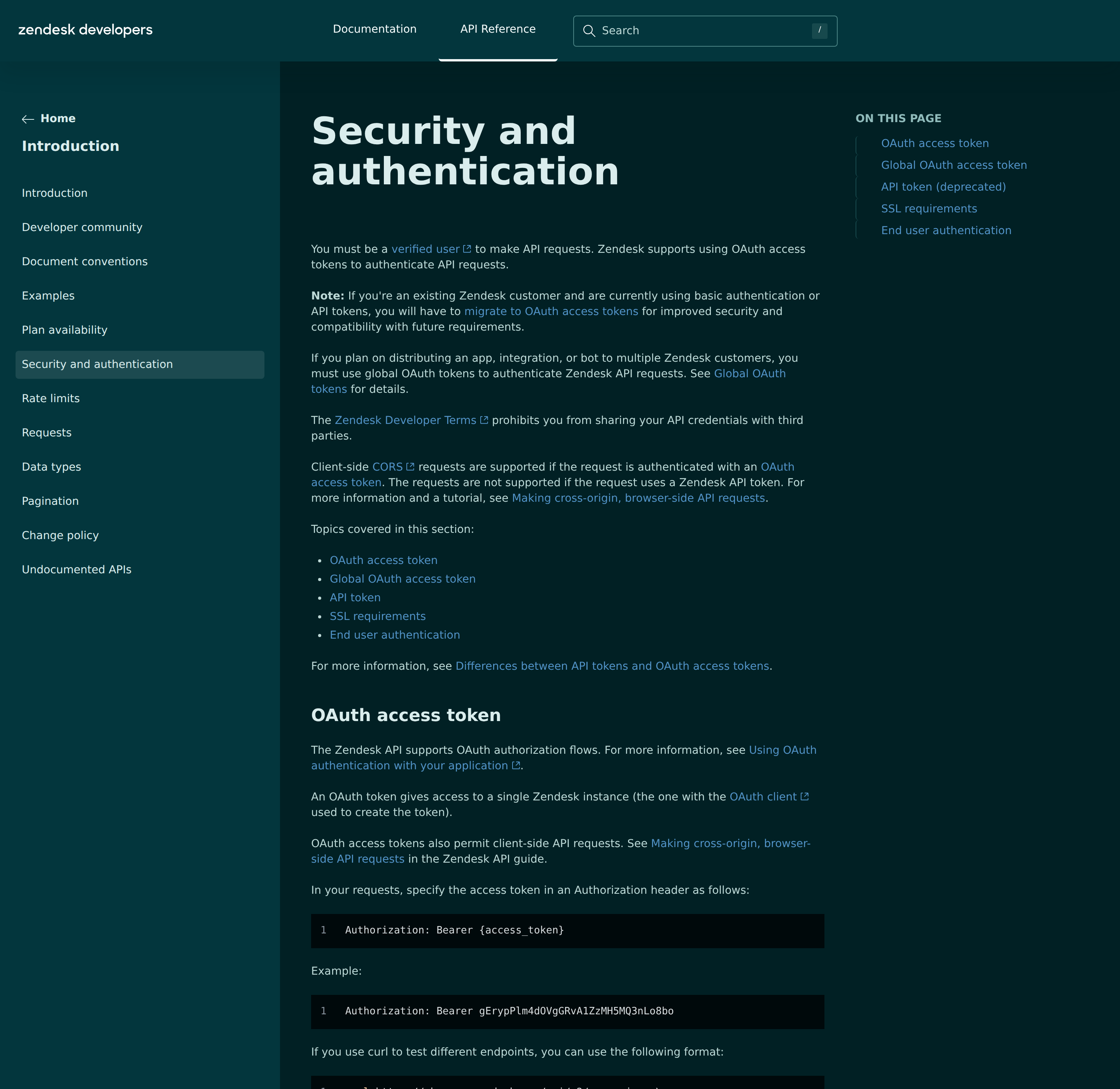This screenshot has height=1089, width=1120.
Task: Jump to End user authentication in On This Page
Action: click(x=946, y=230)
